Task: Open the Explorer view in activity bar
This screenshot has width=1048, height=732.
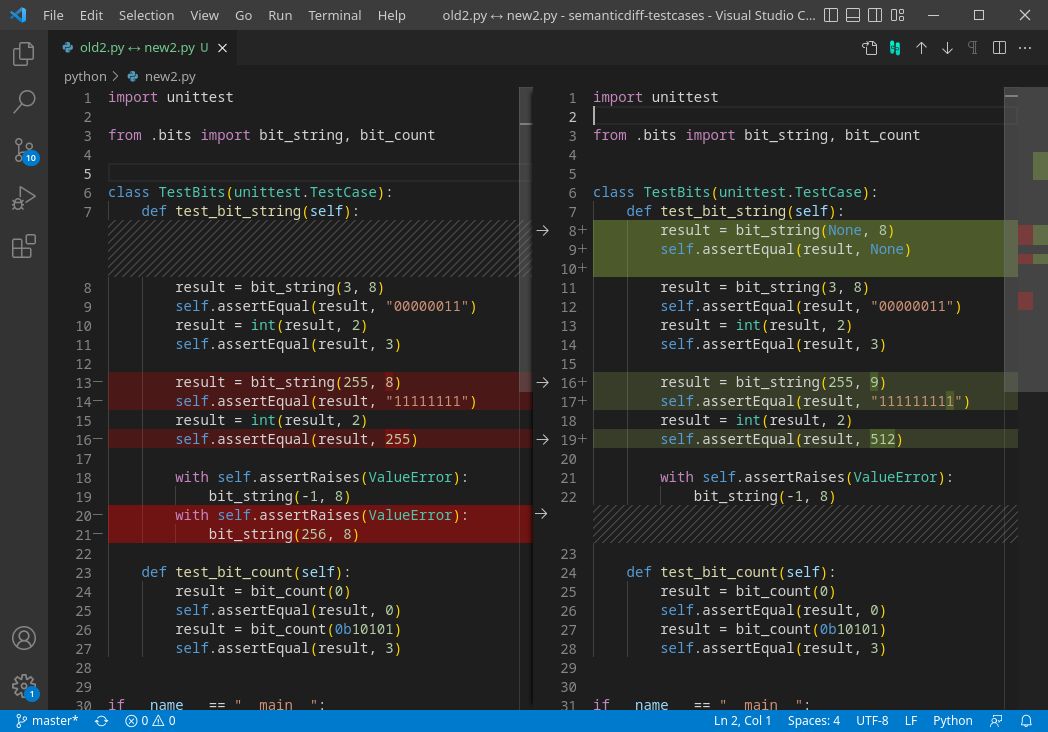Action: 23,53
